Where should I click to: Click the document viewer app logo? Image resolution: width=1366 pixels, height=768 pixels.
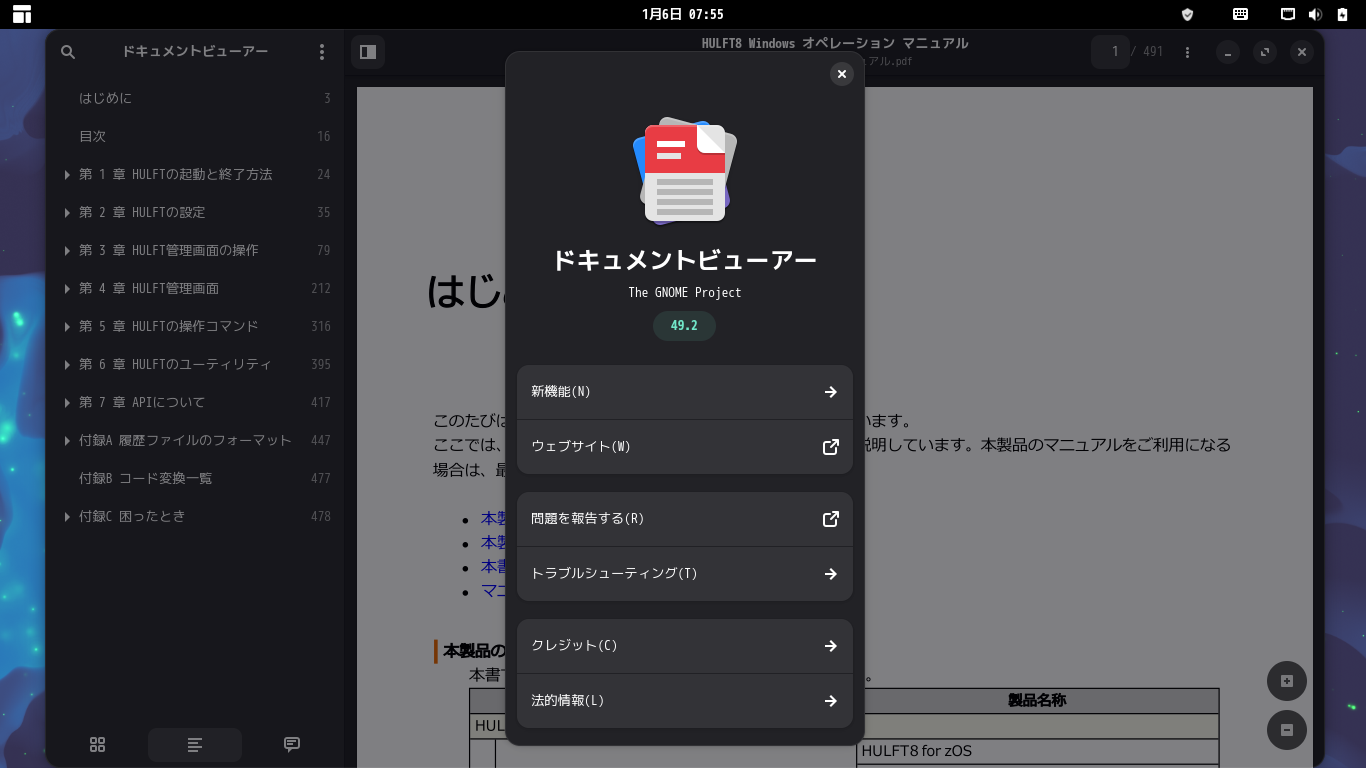tap(685, 172)
